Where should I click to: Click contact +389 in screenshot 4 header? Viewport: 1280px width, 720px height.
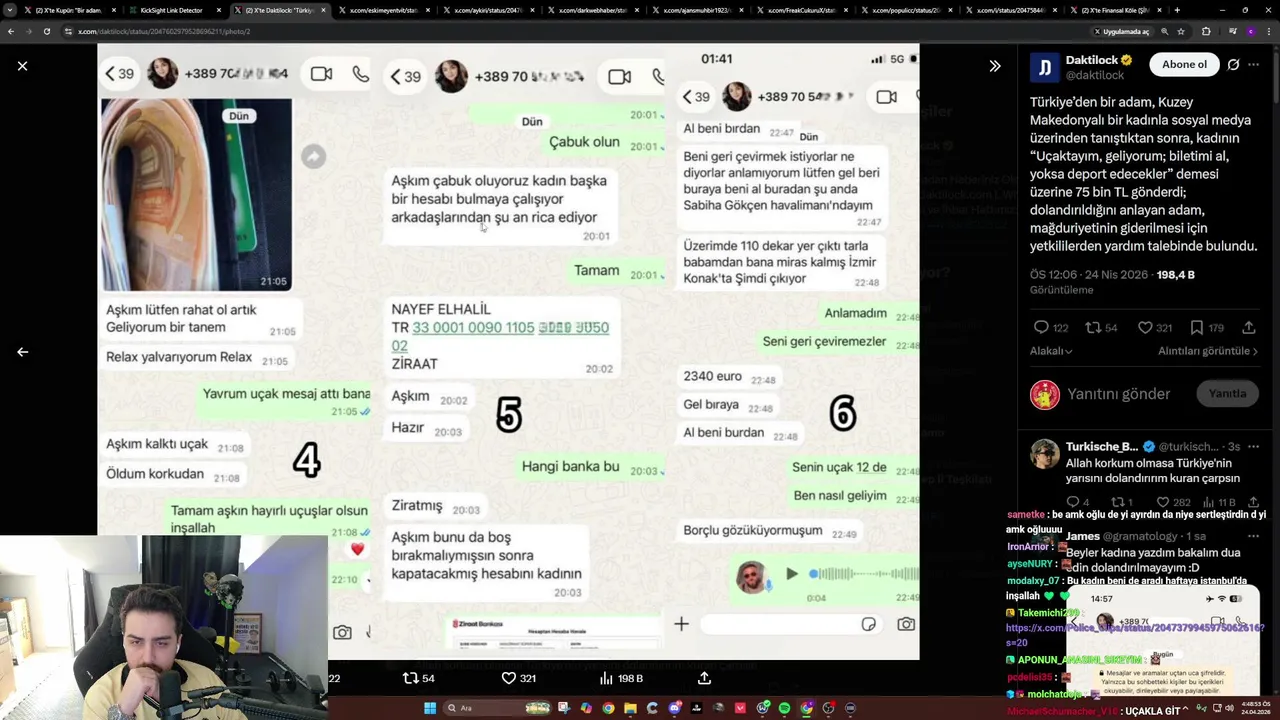coord(238,74)
